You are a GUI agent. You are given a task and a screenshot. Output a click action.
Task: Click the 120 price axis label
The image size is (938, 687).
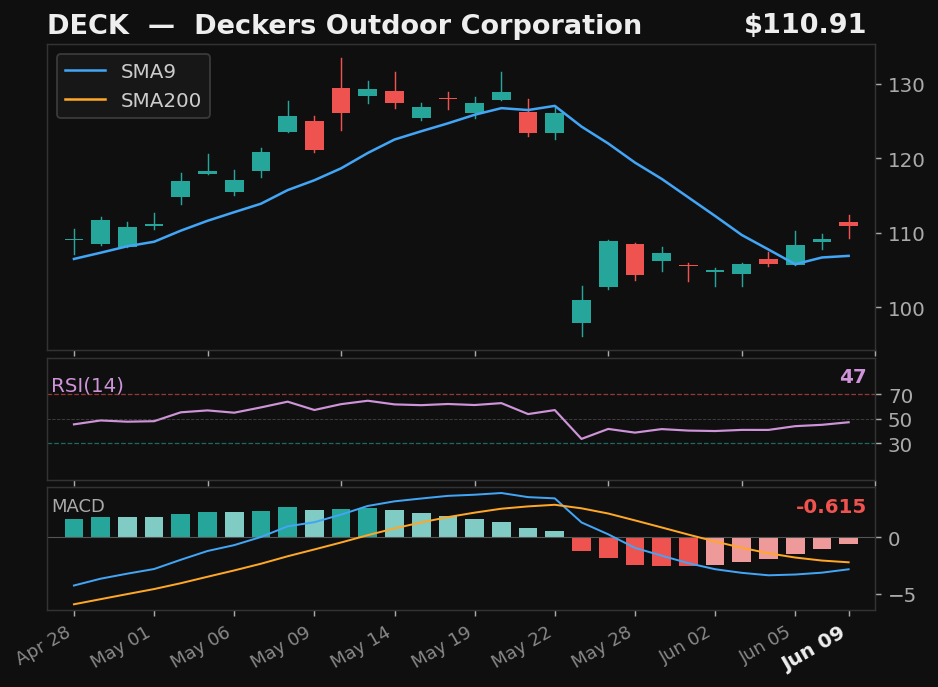[906, 160]
